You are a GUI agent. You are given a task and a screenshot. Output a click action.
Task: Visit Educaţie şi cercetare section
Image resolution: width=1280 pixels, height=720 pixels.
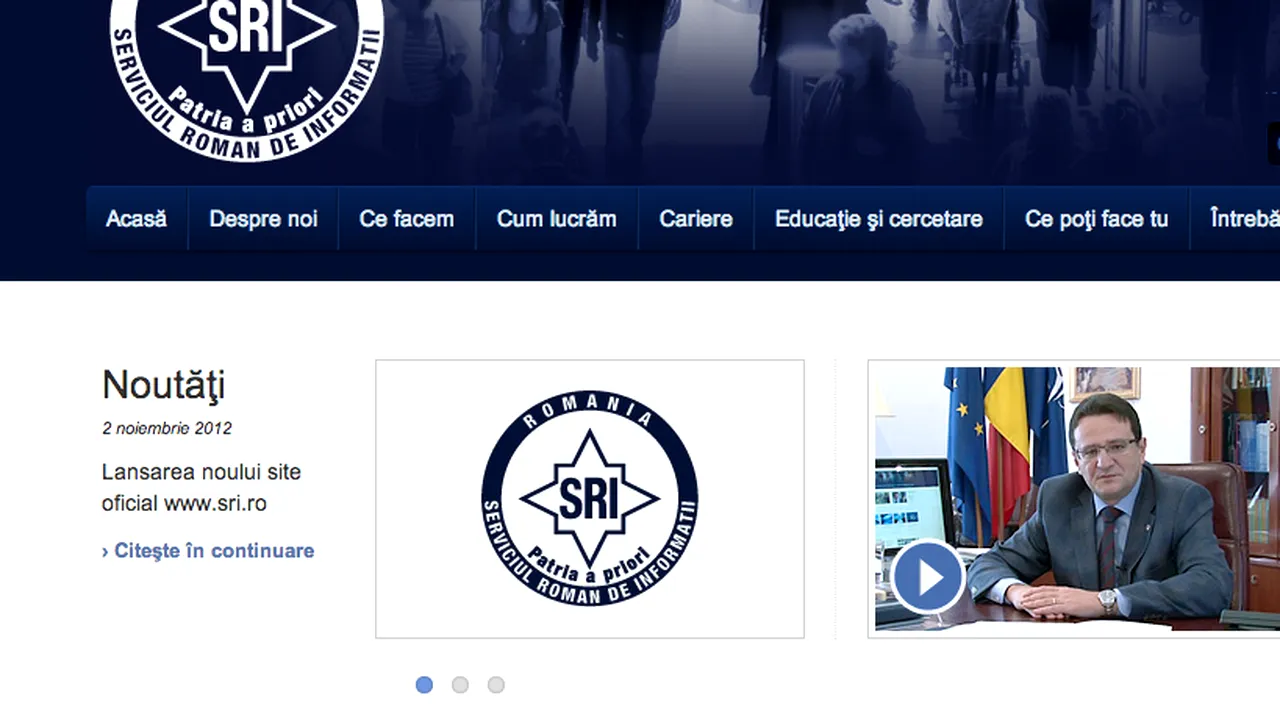point(879,219)
